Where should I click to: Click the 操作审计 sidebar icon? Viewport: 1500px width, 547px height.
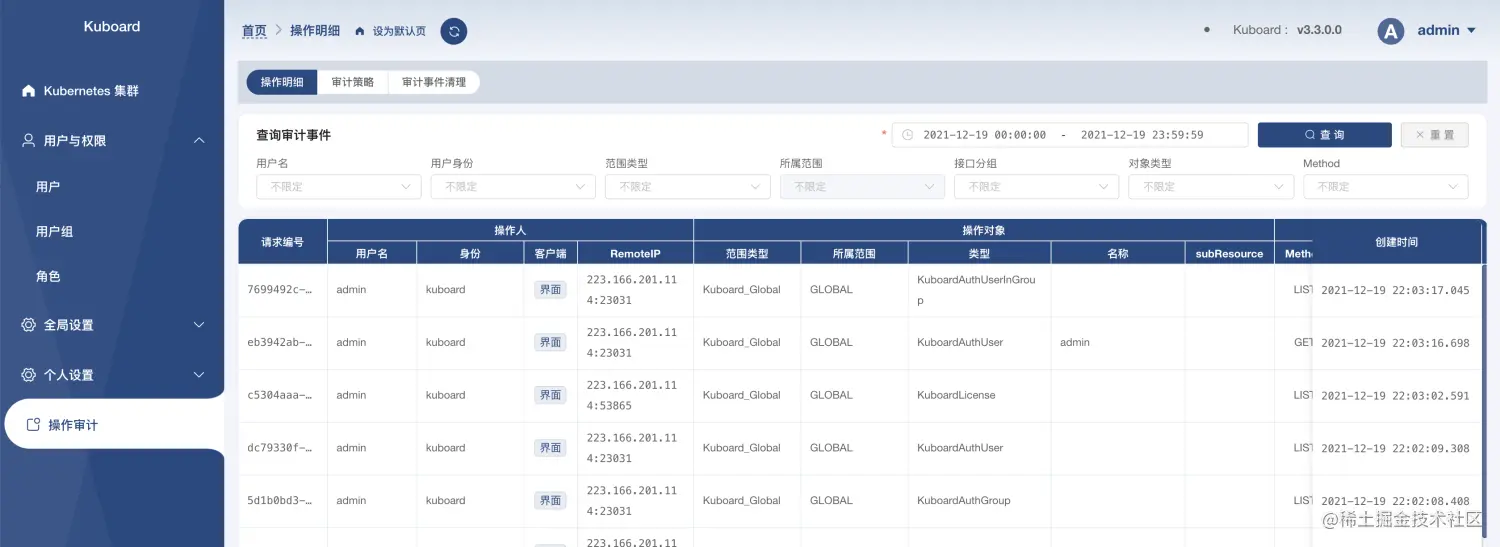click(x=33, y=425)
